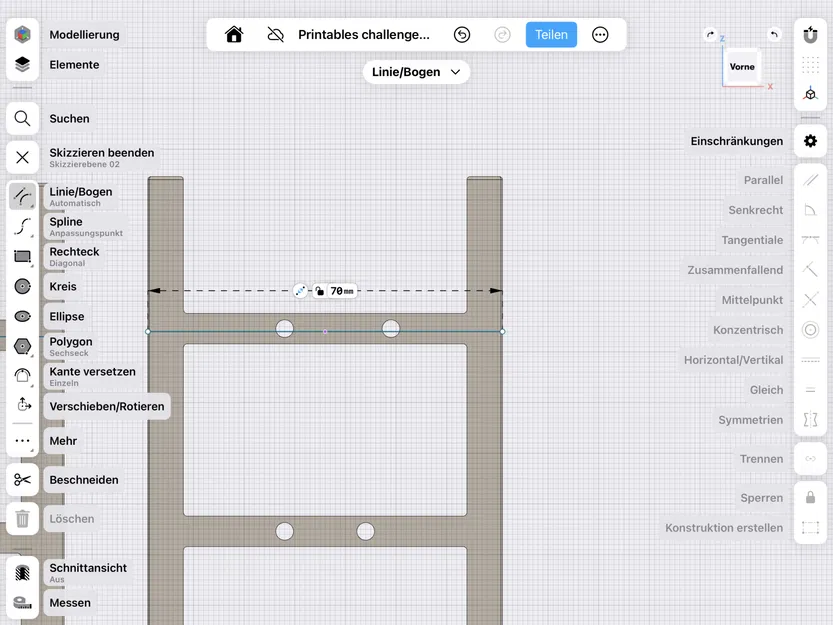Select the Ellipse tool icon
The width and height of the screenshot is (833, 625).
pos(22,316)
